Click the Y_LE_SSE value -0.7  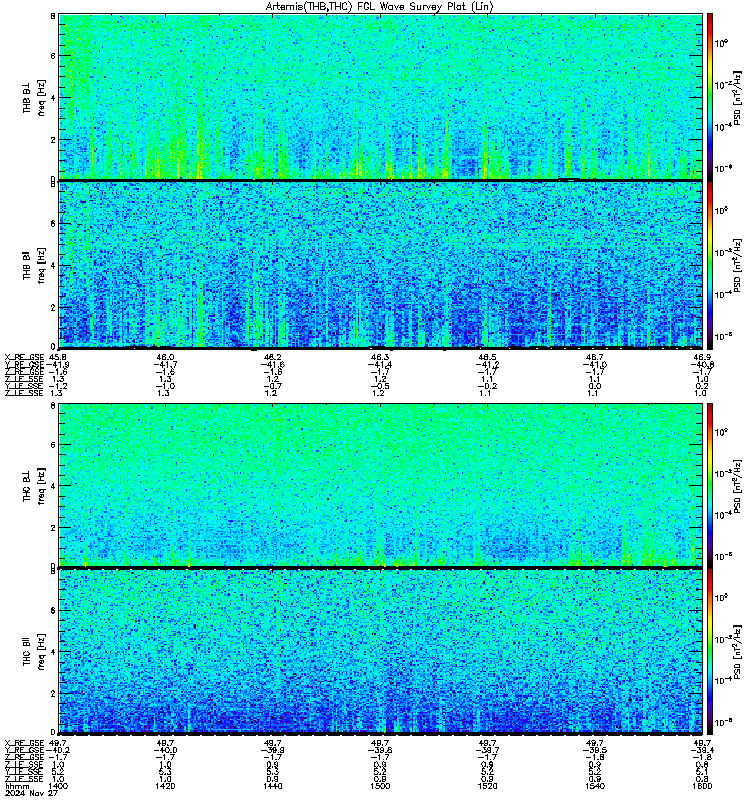click(272, 386)
